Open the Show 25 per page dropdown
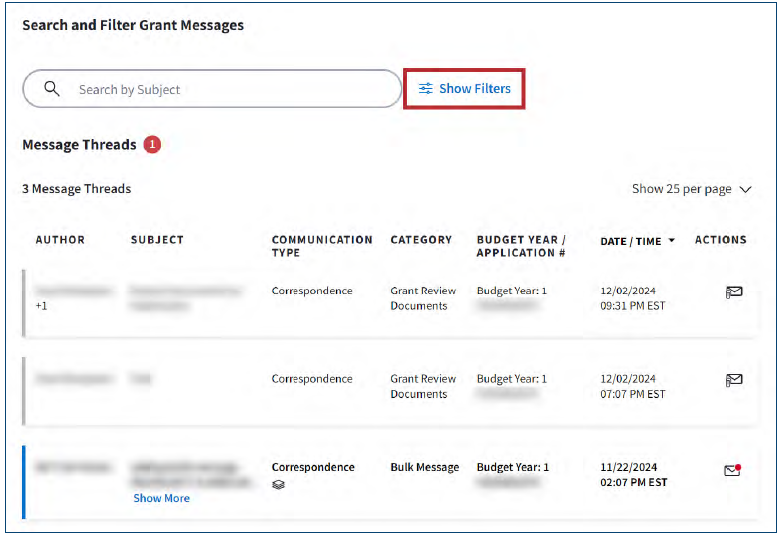This screenshot has height=538, width=781. 691,189
